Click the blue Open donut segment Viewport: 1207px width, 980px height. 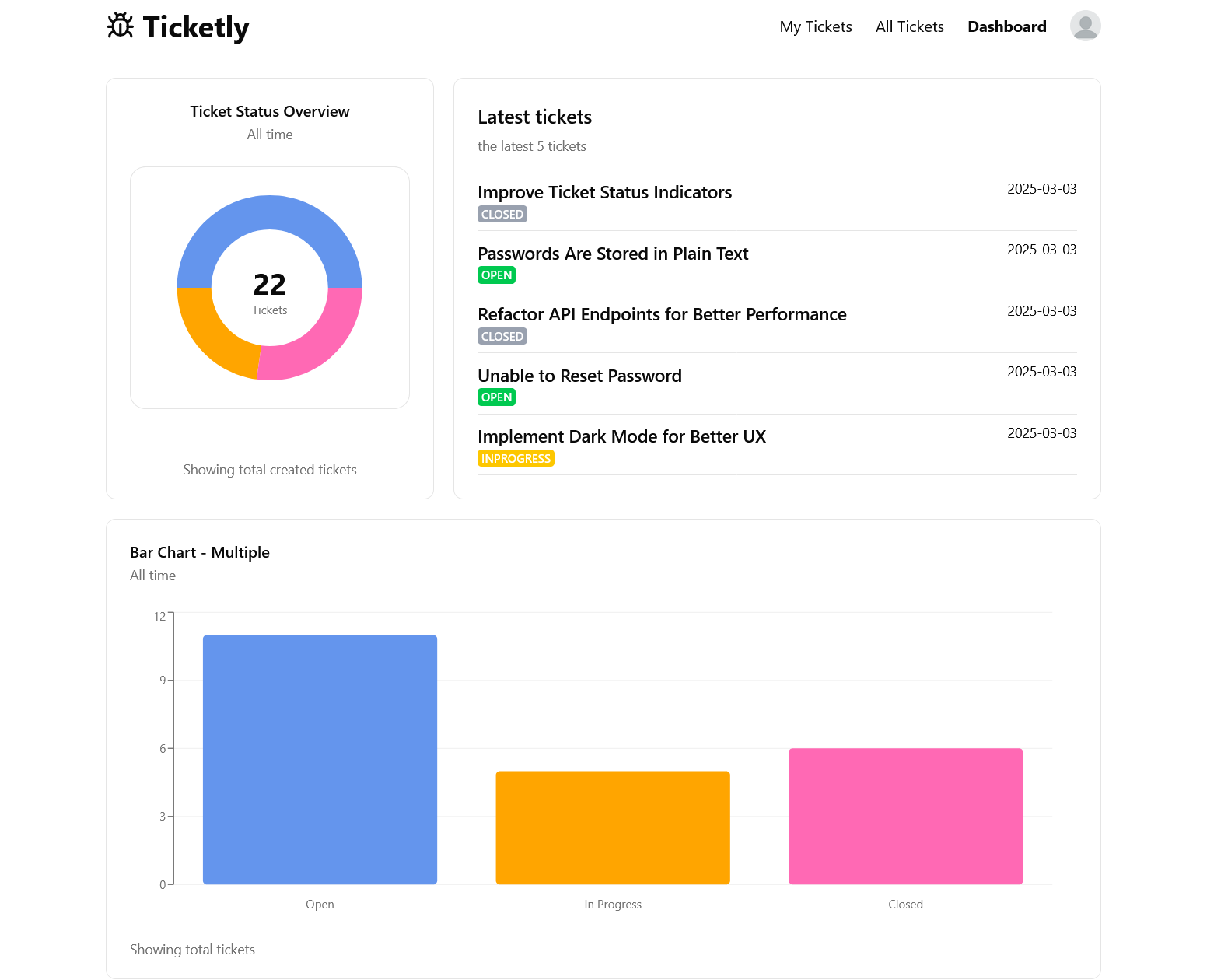point(270,212)
